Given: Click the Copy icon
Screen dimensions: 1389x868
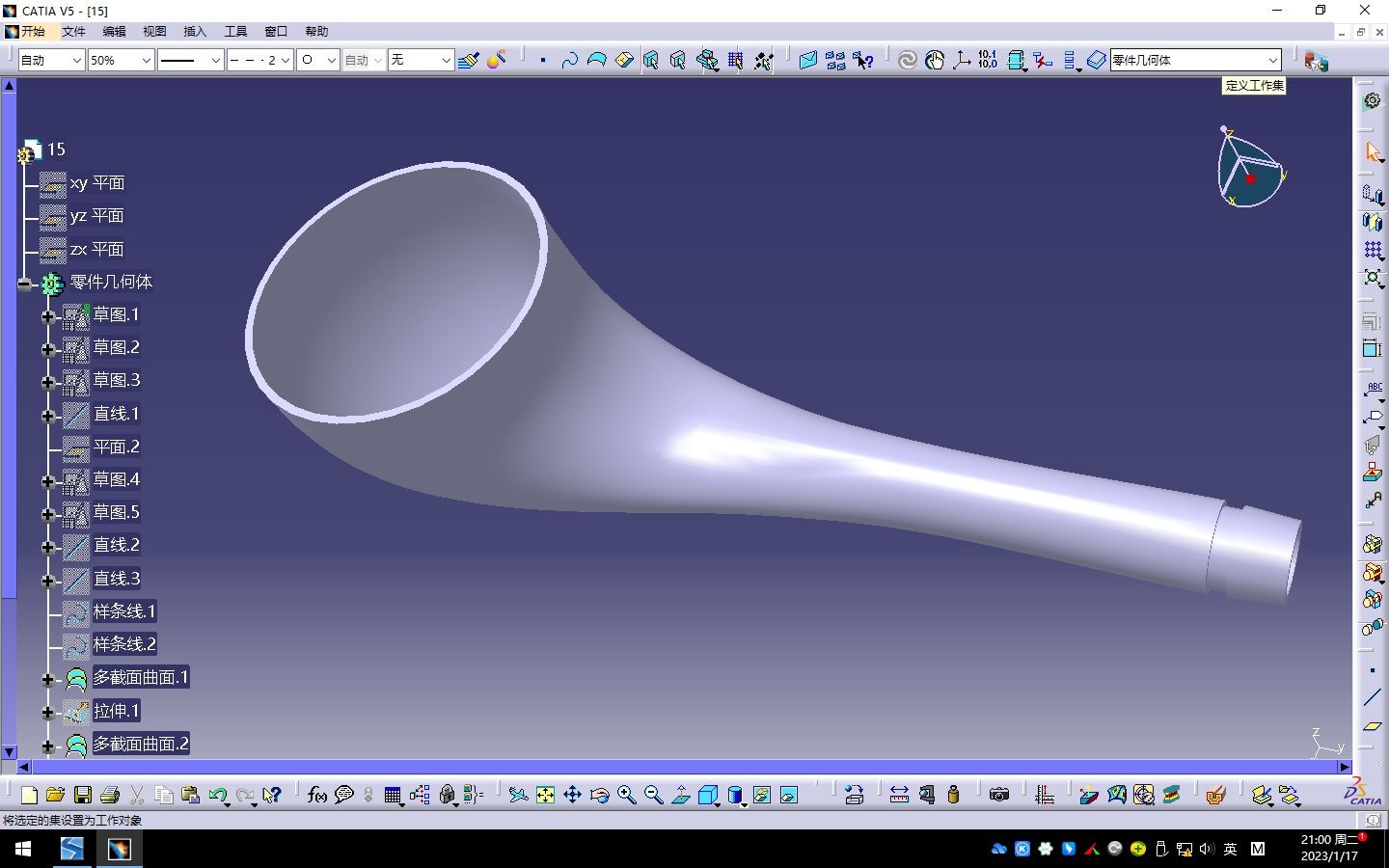Looking at the screenshot, I should click(164, 795).
